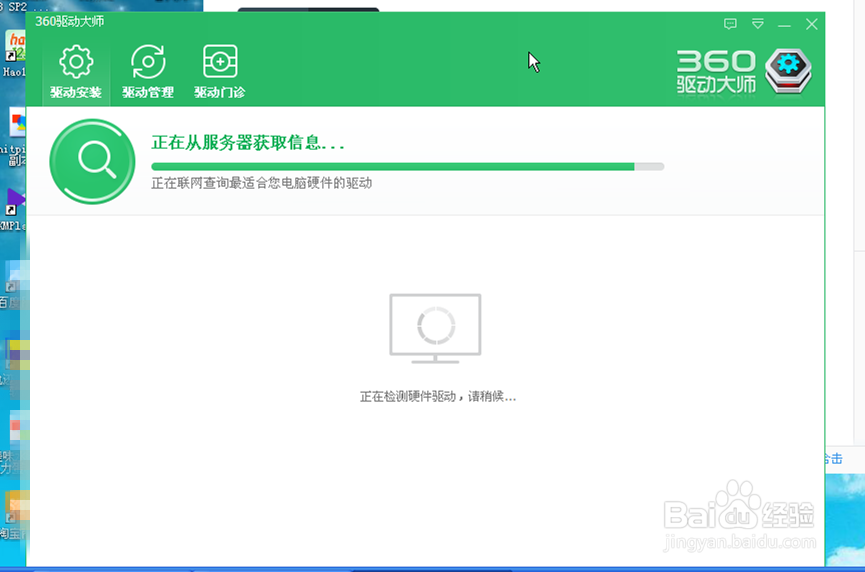Open the 驱动安装 tab
865x572 pixels.
pyautogui.click(x=76, y=72)
